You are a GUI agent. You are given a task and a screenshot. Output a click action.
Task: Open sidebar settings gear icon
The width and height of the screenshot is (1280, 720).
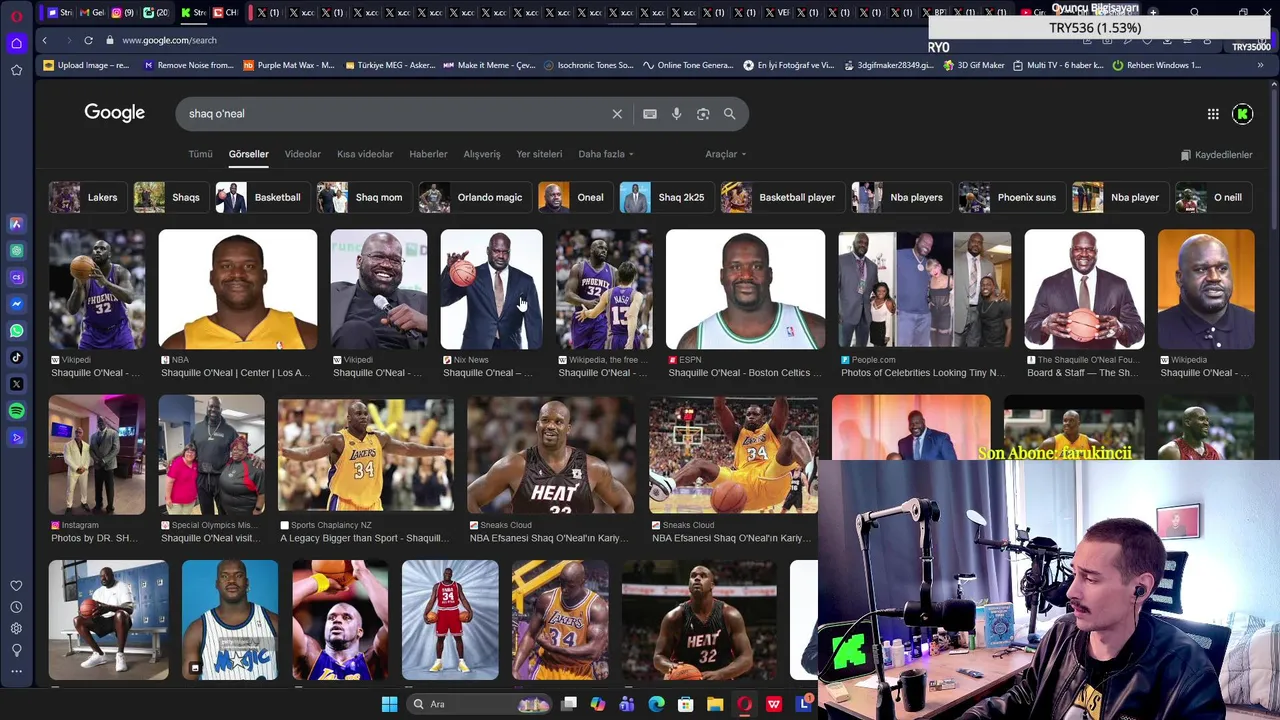16,628
